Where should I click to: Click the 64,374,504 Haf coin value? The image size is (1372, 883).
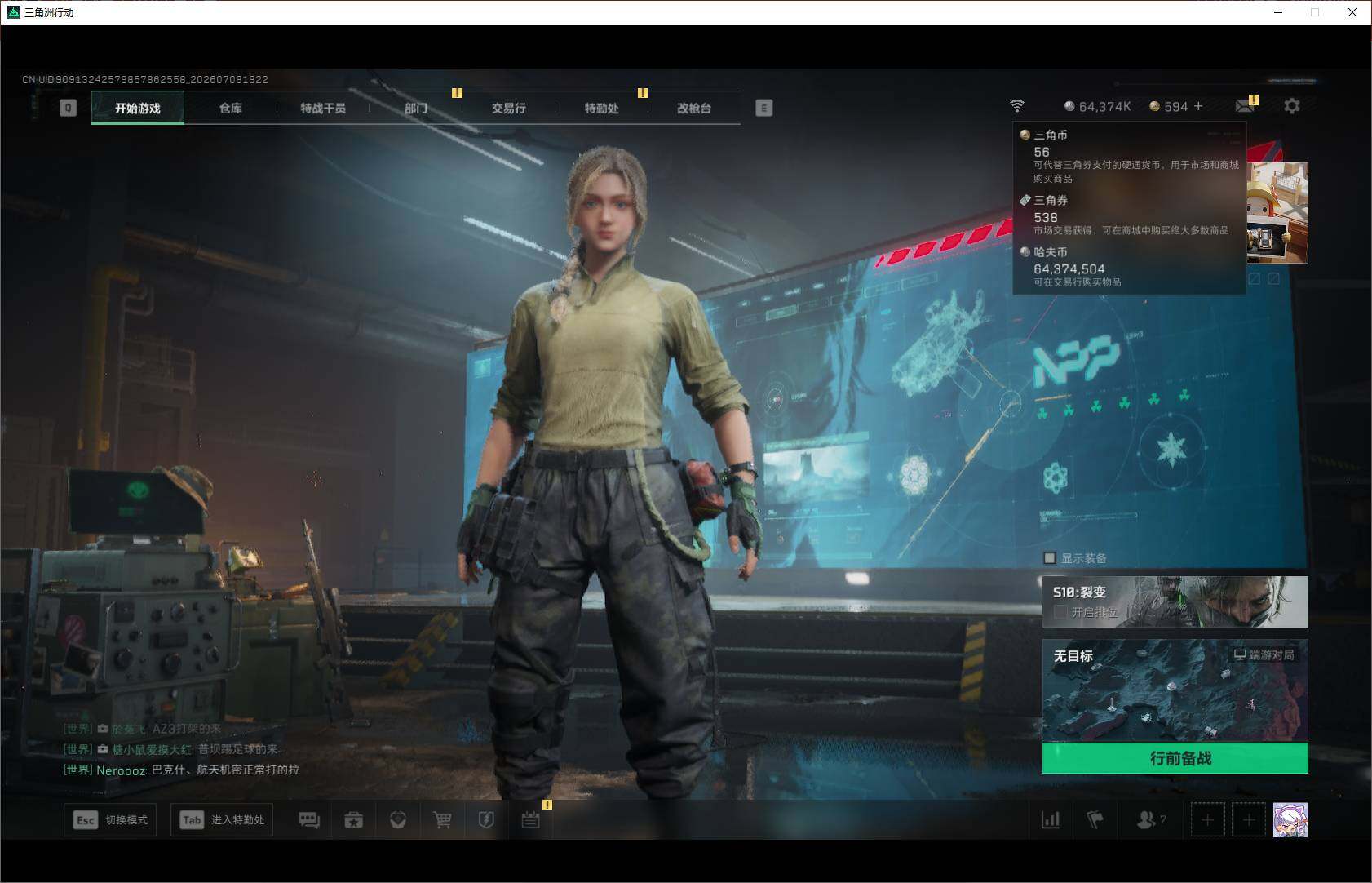[1069, 268]
